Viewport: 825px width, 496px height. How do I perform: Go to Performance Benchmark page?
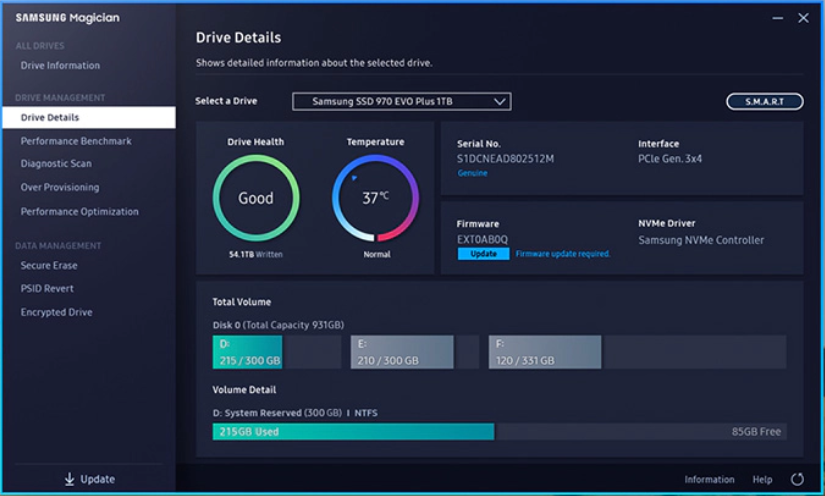(76, 142)
